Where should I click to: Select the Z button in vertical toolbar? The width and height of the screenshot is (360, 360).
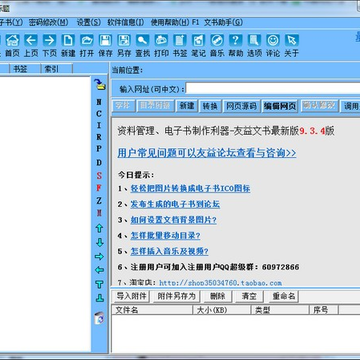[x=99, y=201]
